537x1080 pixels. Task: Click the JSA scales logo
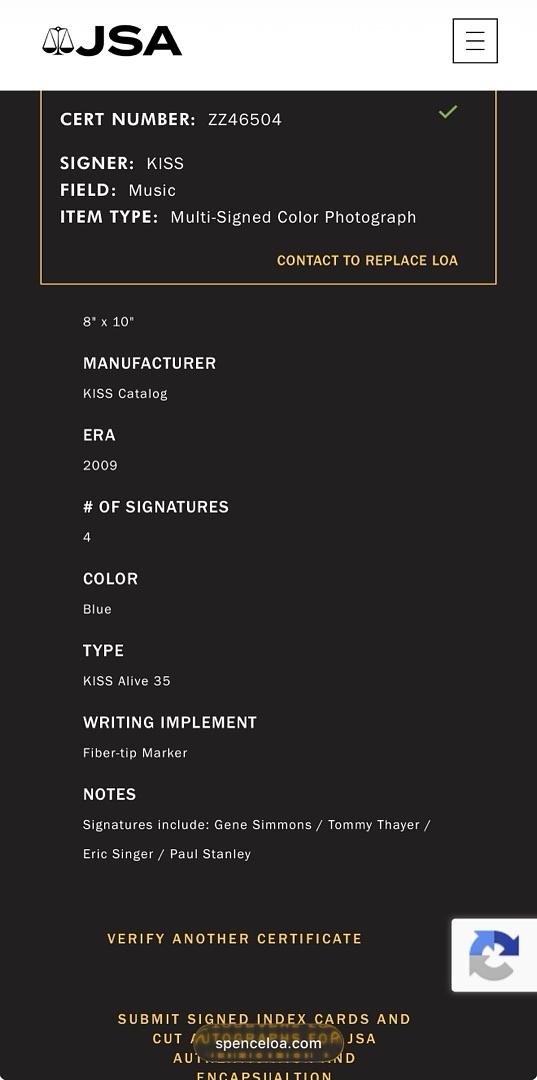point(58,41)
